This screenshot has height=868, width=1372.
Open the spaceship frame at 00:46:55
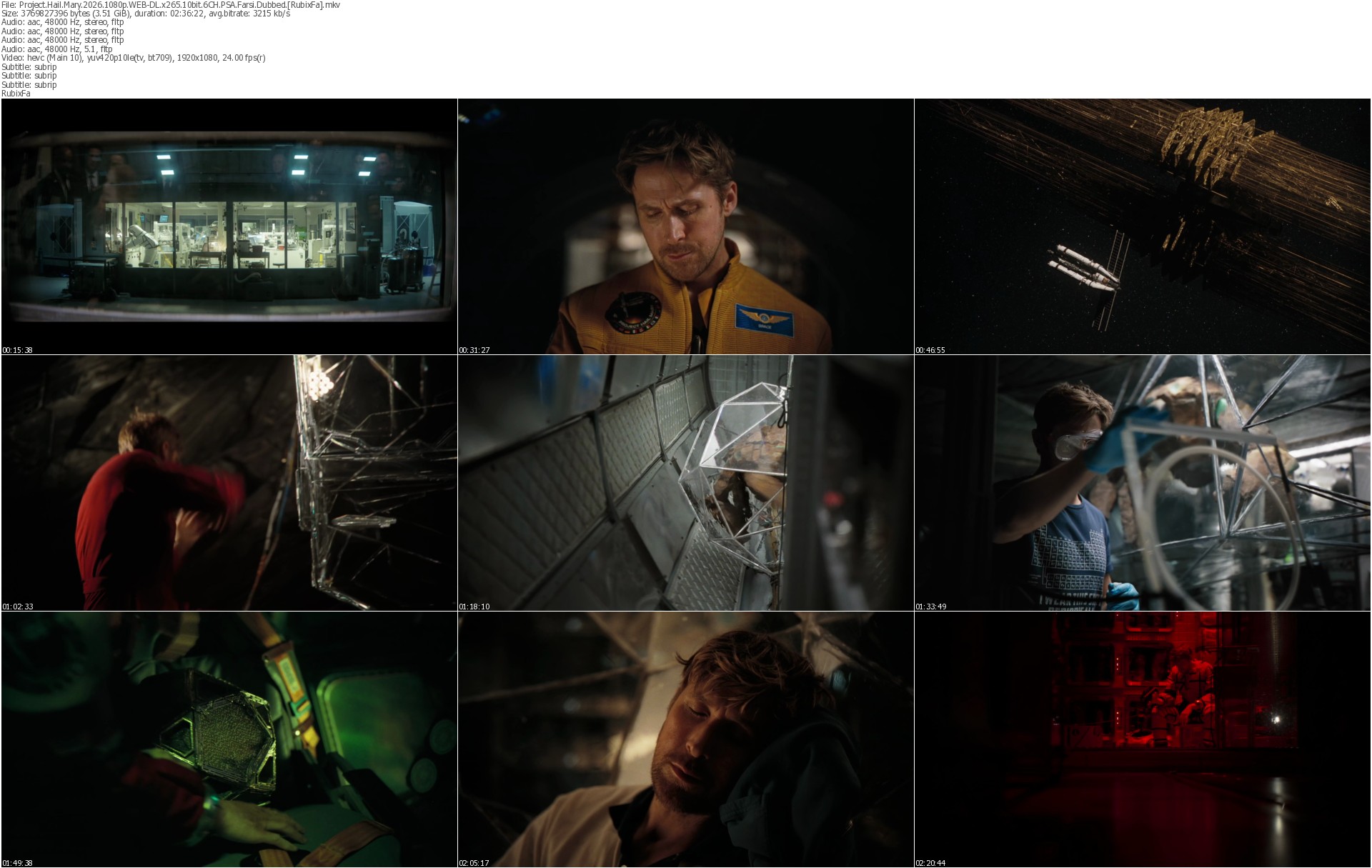tap(1142, 226)
